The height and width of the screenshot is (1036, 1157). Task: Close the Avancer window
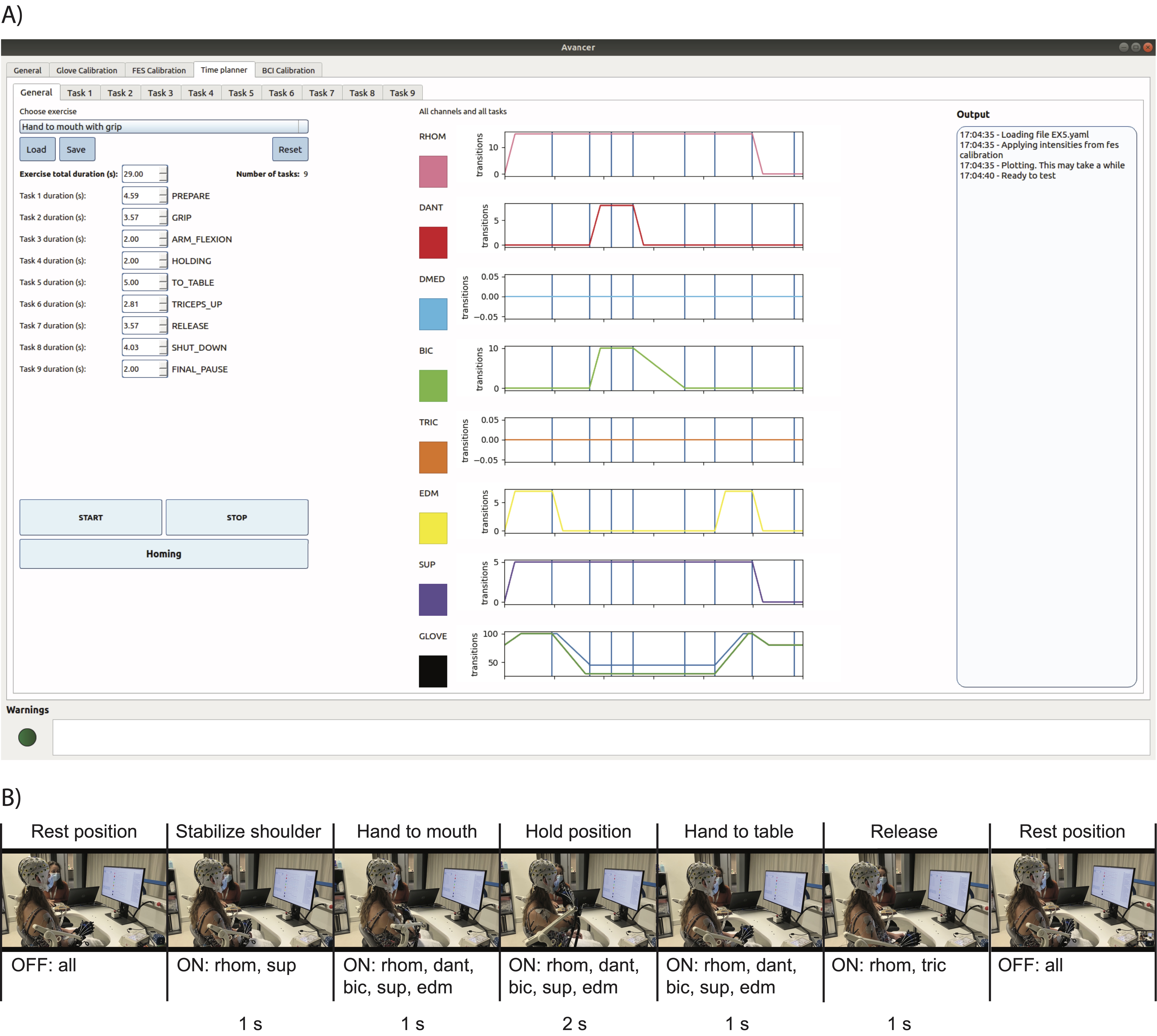tap(1148, 47)
